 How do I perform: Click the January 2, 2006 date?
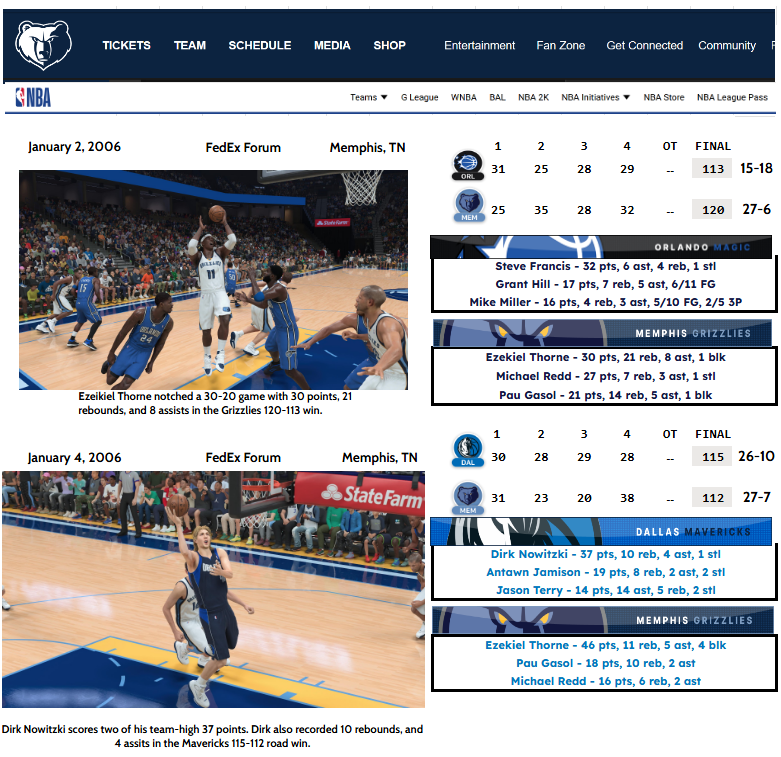pyautogui.click(x=74, y=146)
